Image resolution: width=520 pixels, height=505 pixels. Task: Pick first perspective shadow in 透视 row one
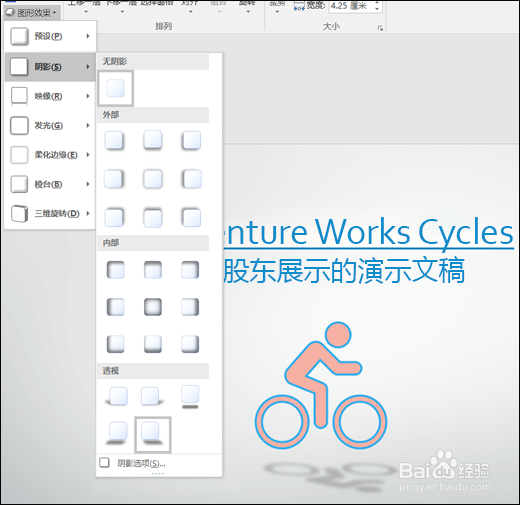click(x=117, y=396)
